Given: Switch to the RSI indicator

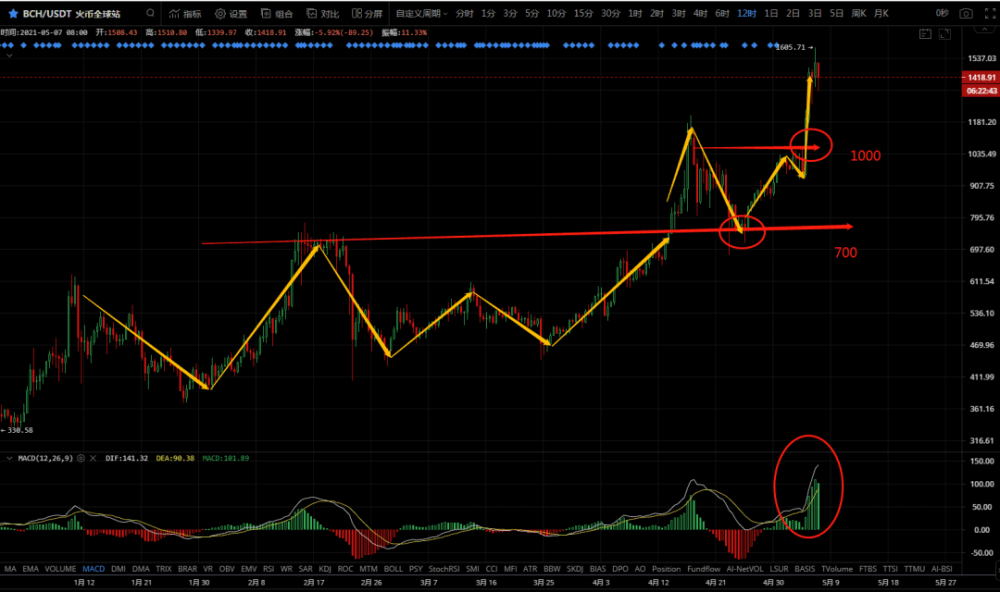Looking at the screenshot, I should pyautogui.click(x=268, y=568).
